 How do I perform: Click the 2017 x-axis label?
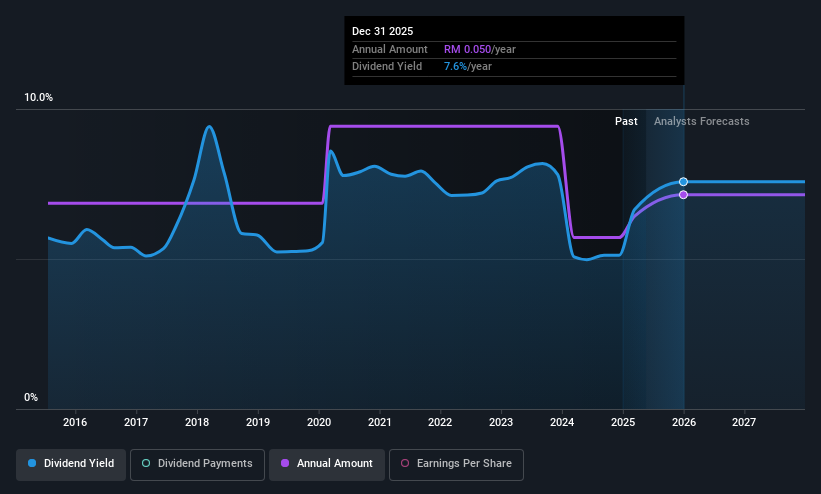click(136, 422)
